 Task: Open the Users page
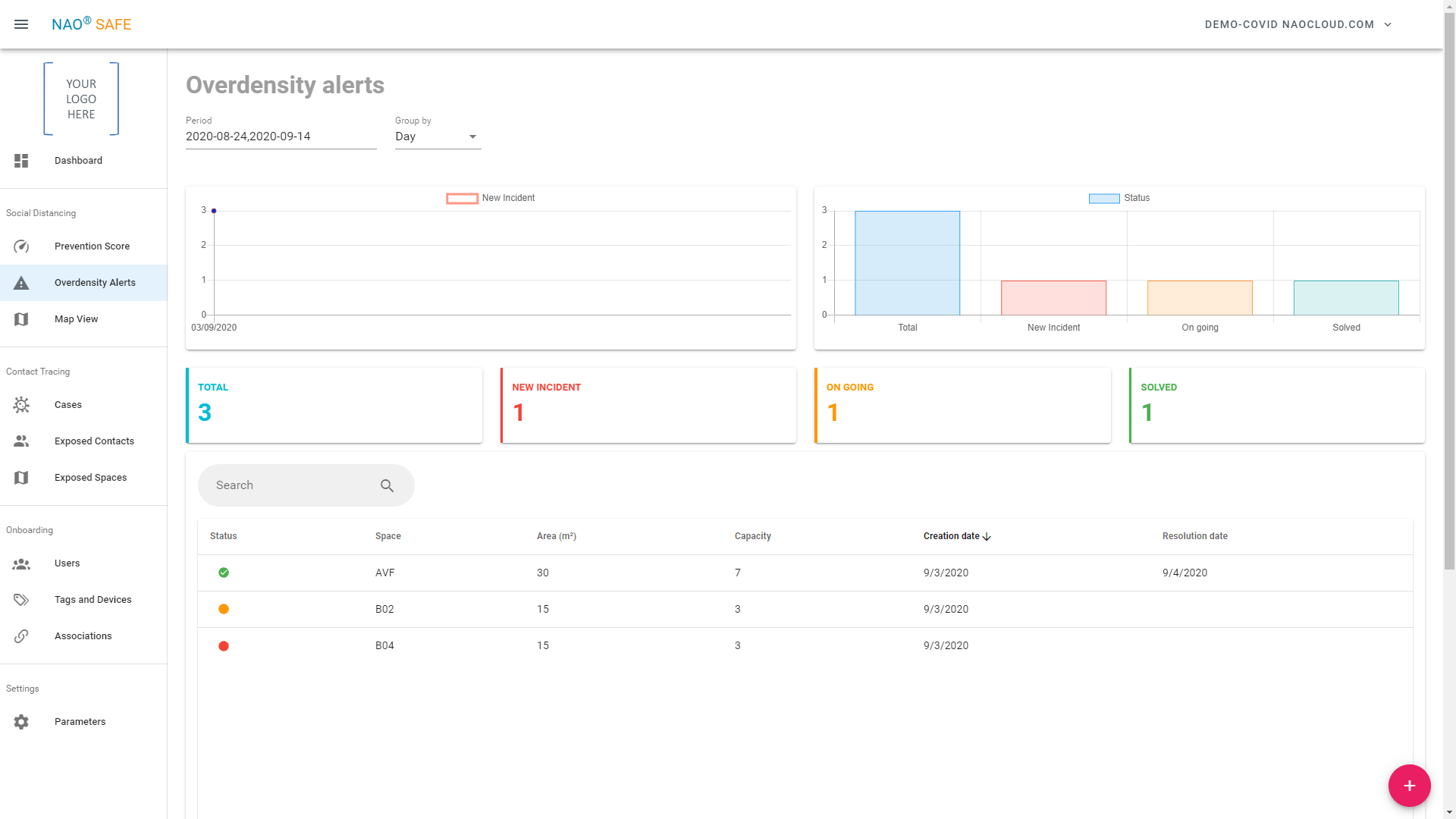[x=83, y=563]
